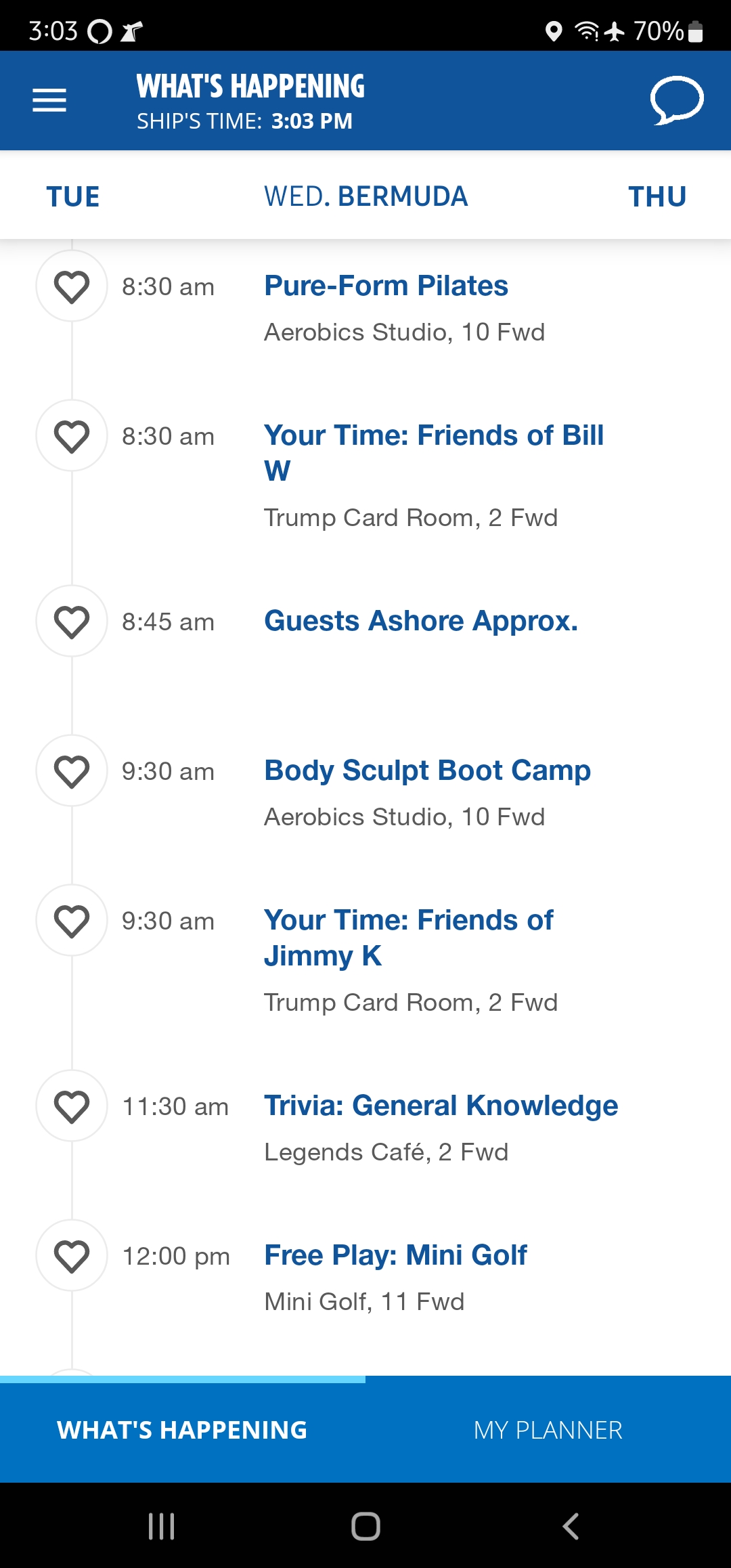This screenshot has height=1568, width=731.
Task: Select the WHAT'S HAPPENING bottom tab
Action: pyautogui.click(x=183, y=1430)
